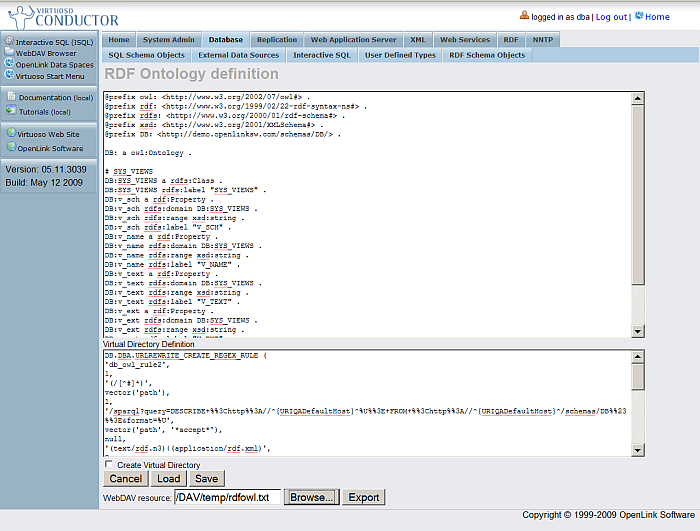Open the Web Application Server tab
This screenshot has height=531, width=700.
(x=354, y=40)
